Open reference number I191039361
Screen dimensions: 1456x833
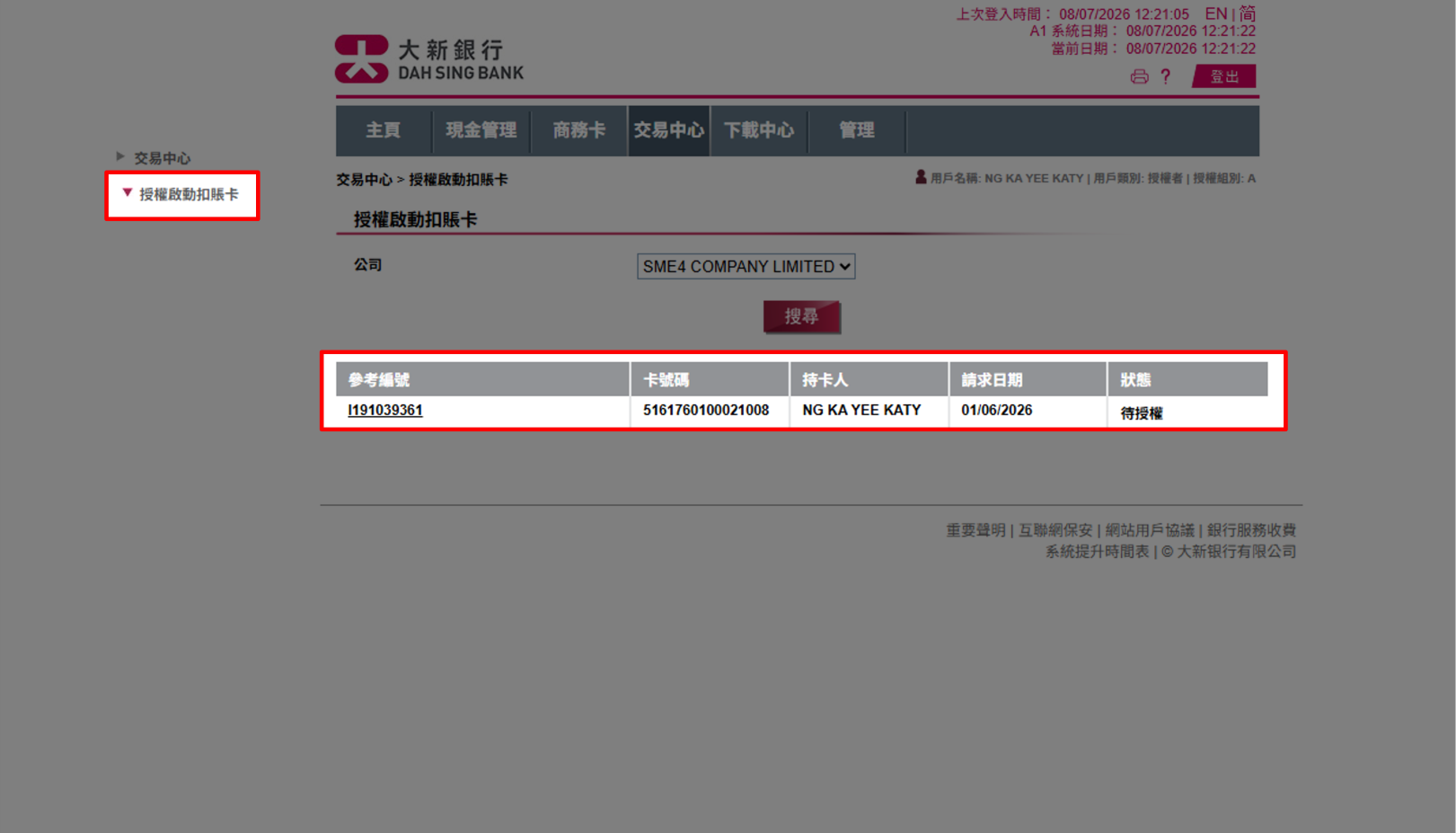point(384,411)
